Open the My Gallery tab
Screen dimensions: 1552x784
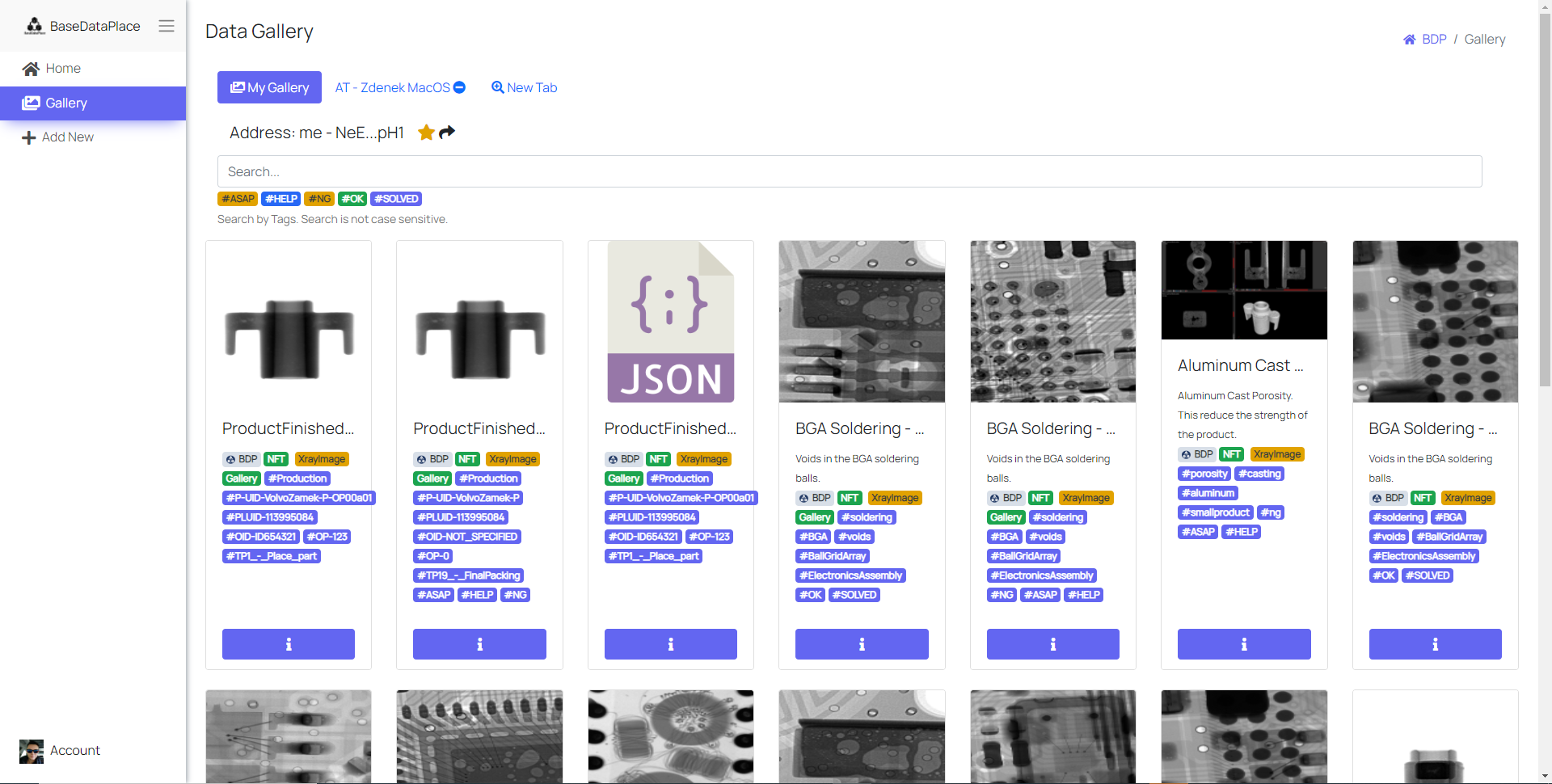(x=269, y=87)
